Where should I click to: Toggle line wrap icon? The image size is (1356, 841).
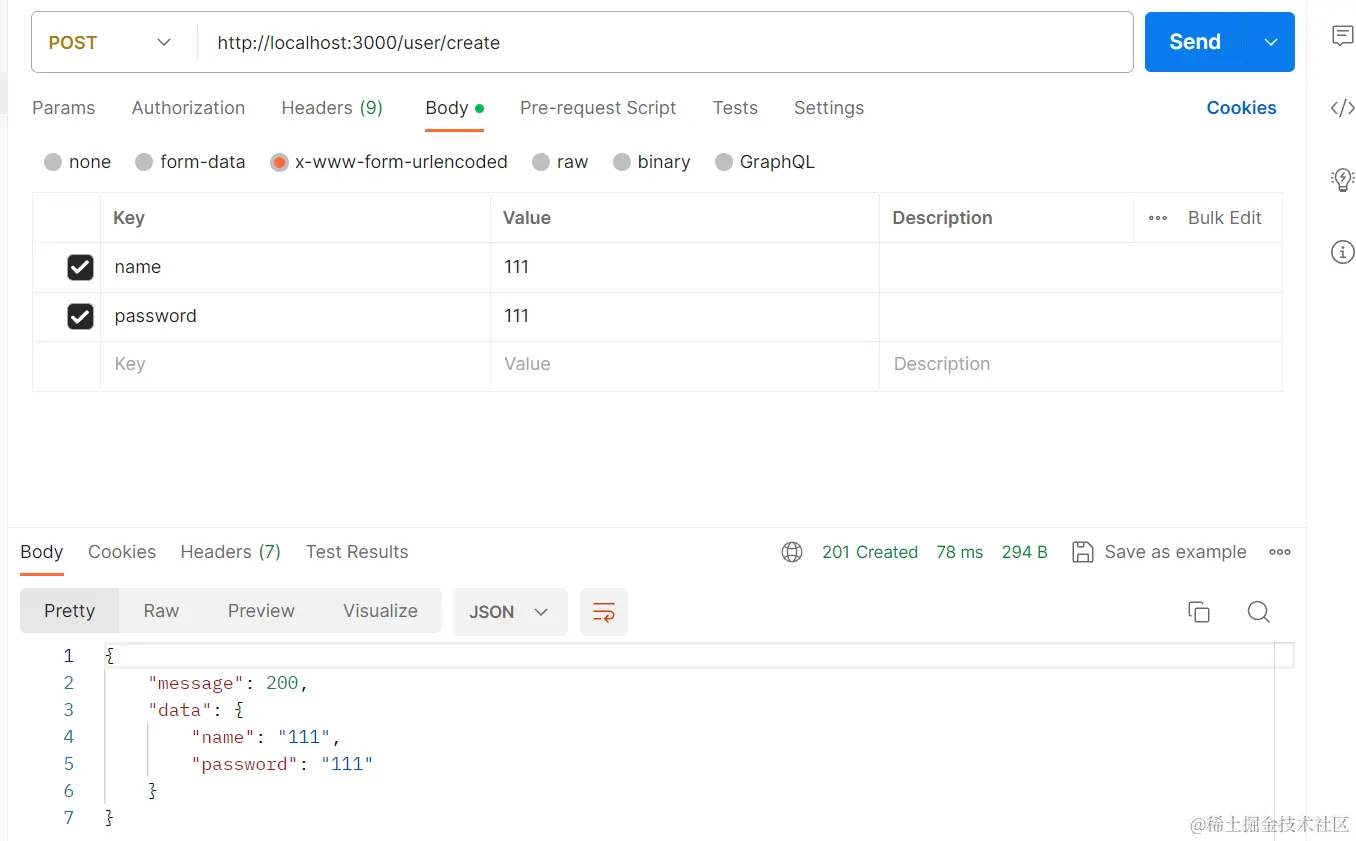click(604, 612)
